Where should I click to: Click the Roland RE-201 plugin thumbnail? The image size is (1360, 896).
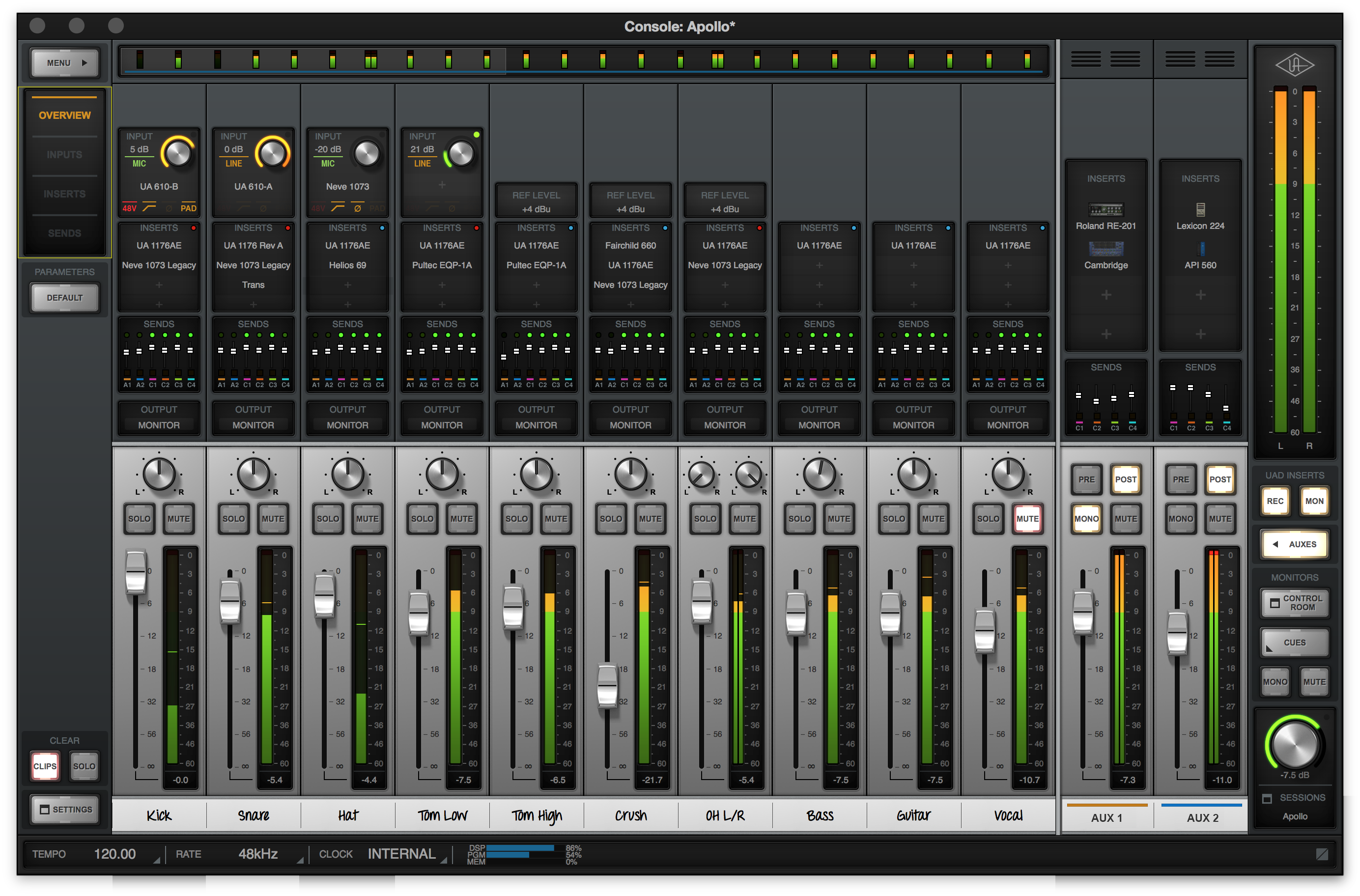click(1105, 209)
